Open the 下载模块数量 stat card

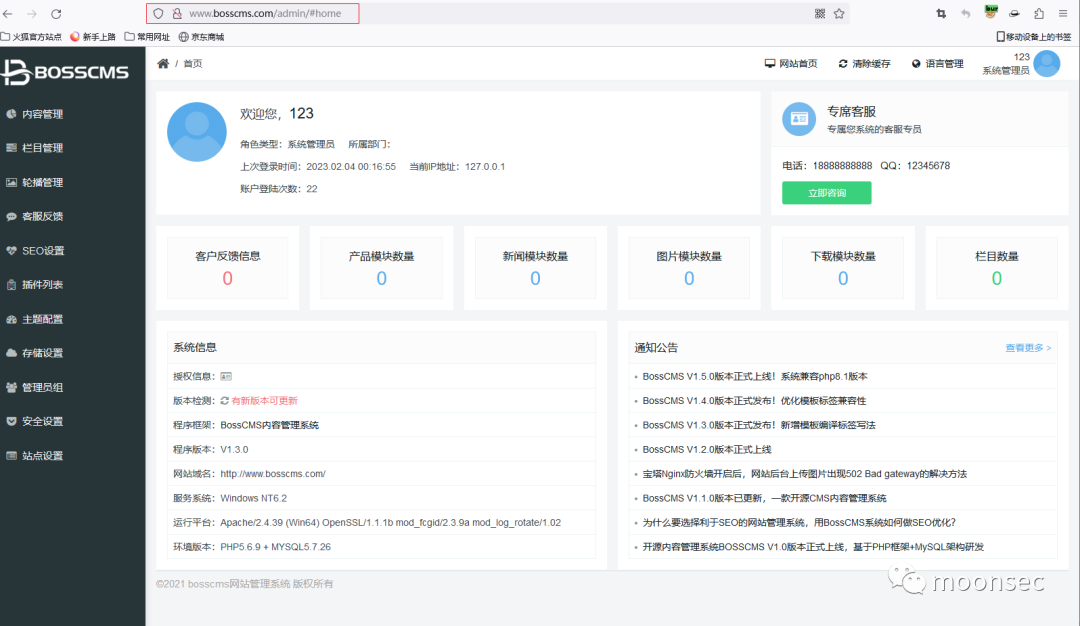843,268
